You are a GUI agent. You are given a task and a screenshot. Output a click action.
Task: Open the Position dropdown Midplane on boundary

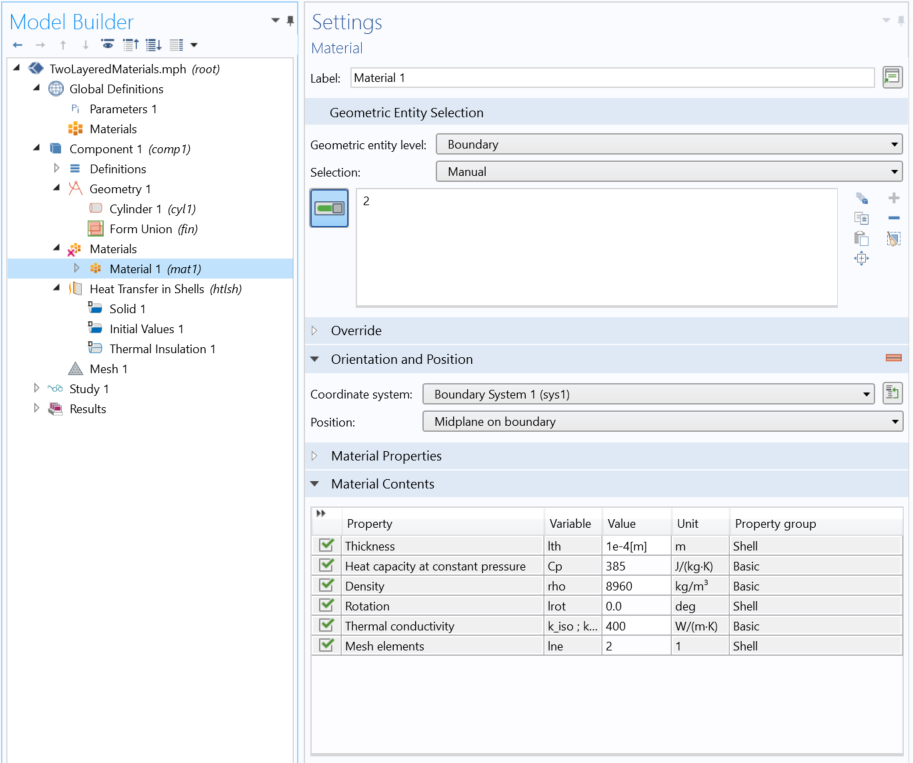663,422
